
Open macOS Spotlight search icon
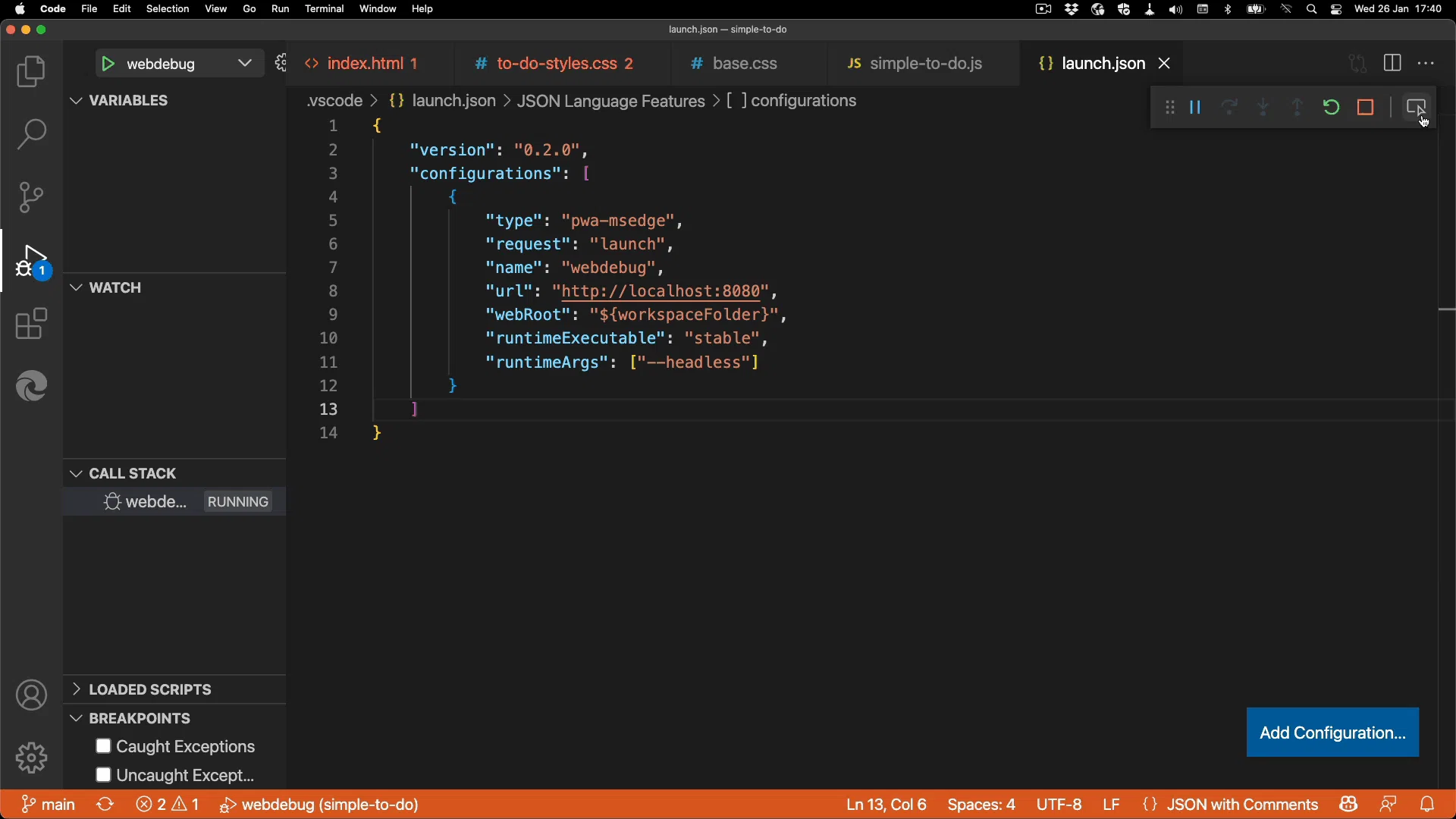point(1312,9)
